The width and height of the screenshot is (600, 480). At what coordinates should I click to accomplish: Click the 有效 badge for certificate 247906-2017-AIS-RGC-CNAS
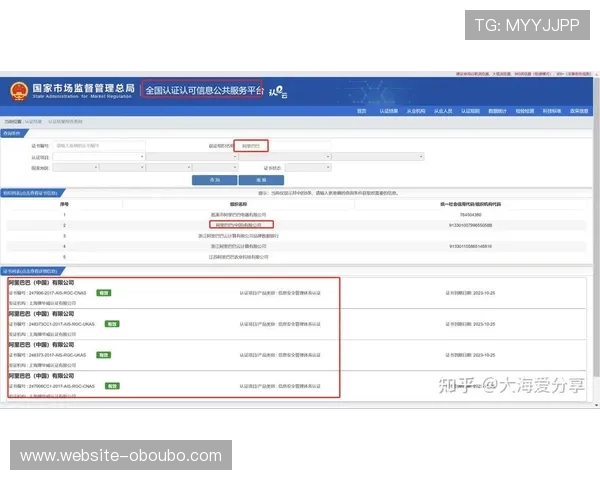point(104,293)
